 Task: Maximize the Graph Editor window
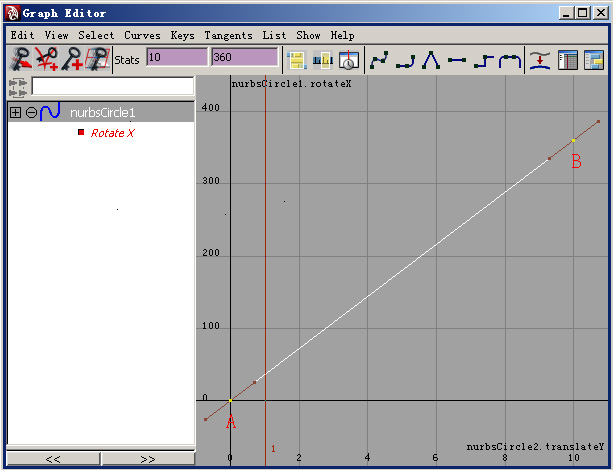pos(582,13)
